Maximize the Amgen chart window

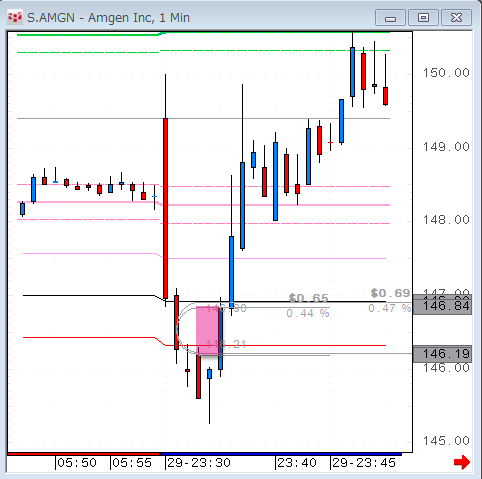point(423,18)
